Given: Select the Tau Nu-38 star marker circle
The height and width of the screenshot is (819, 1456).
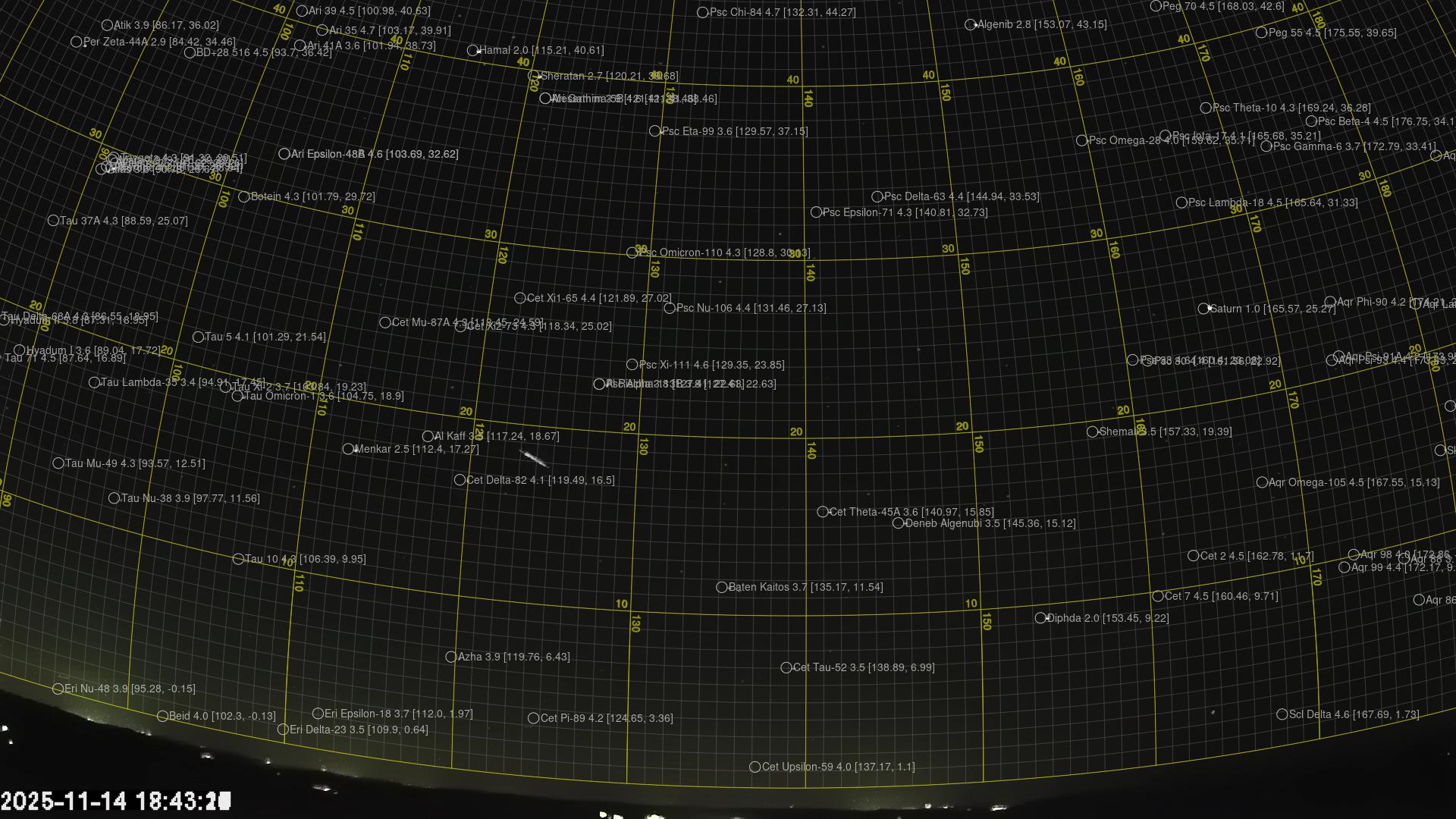Looking at the screenshot, I should pos(114,498).
